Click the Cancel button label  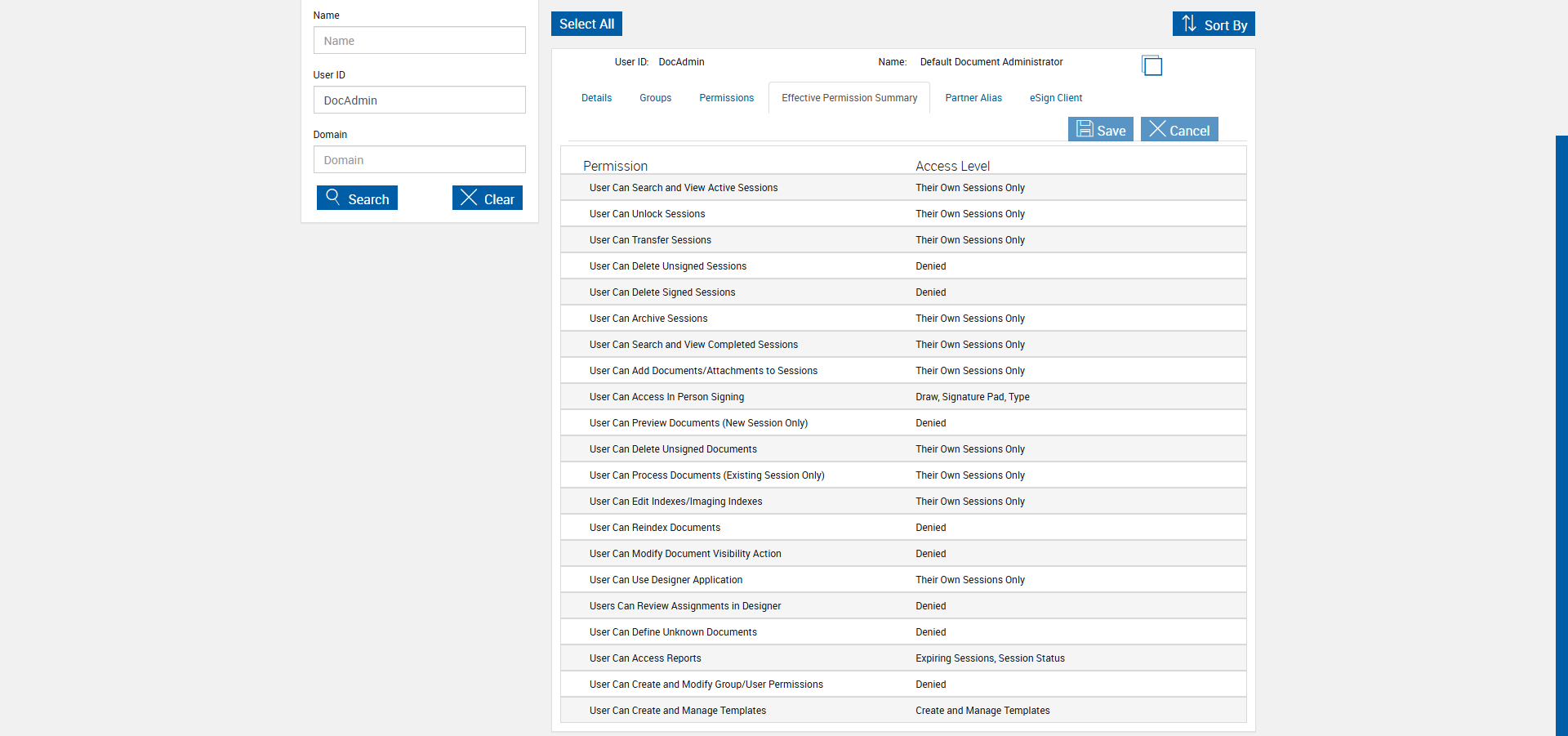(1189, 131)
